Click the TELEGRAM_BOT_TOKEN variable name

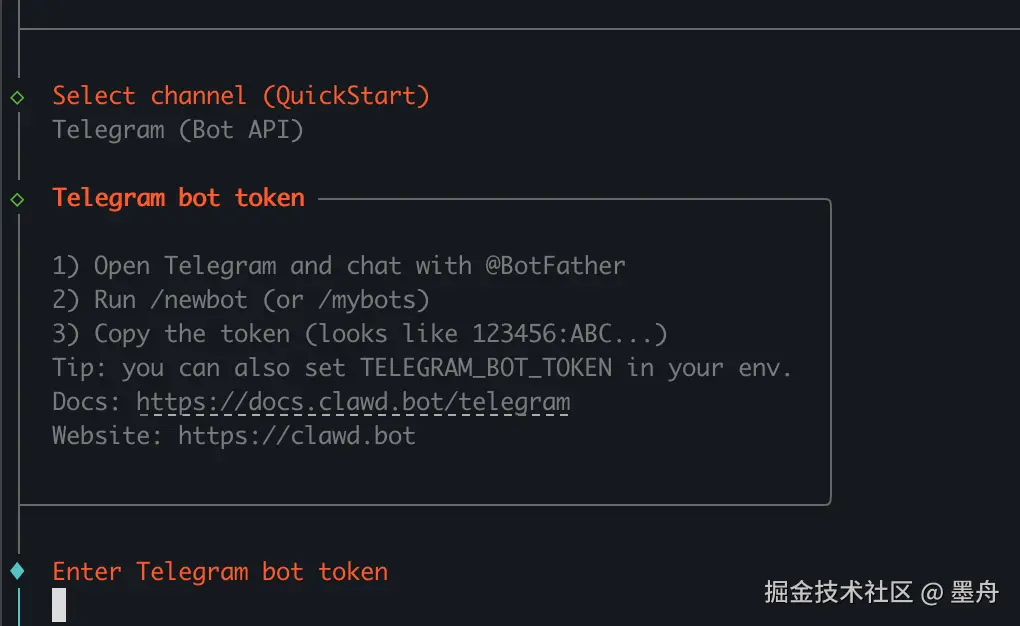[486, 368]
